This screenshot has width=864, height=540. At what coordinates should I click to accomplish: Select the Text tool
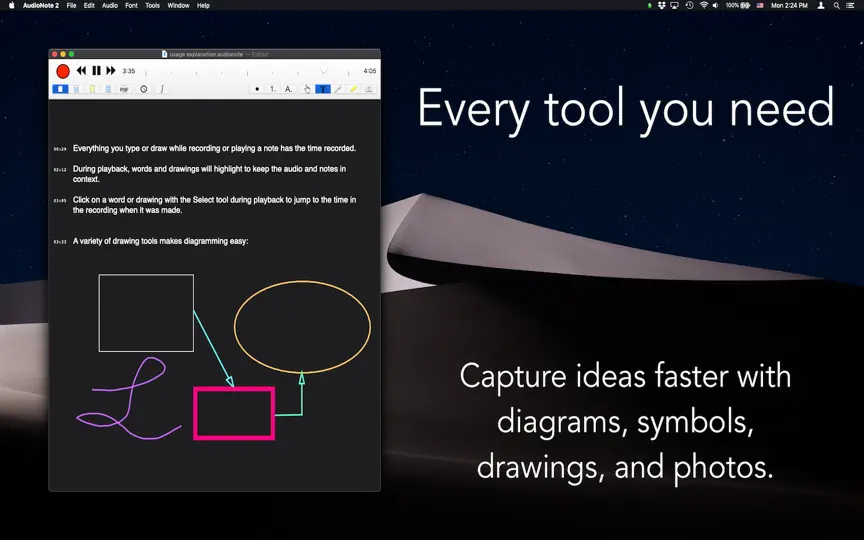[323, 89]
